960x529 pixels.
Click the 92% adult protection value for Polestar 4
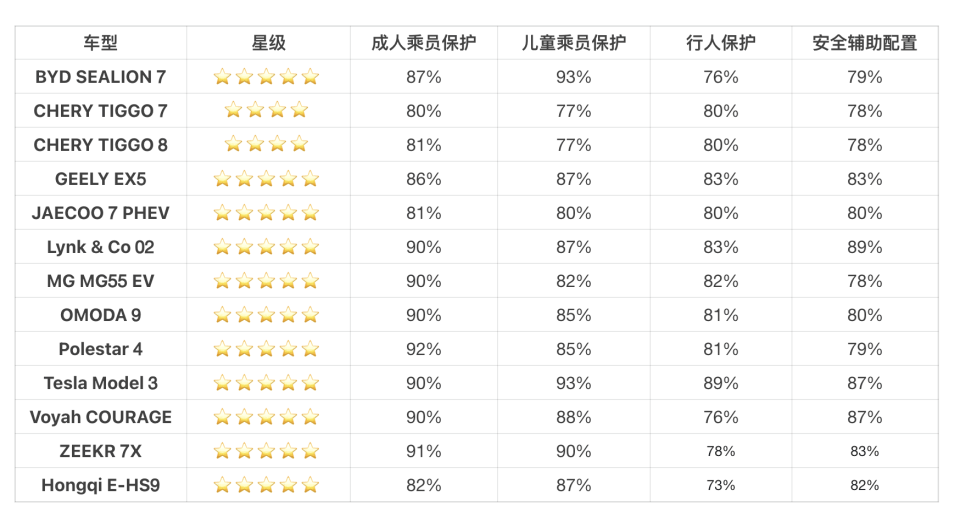(423, 349)
